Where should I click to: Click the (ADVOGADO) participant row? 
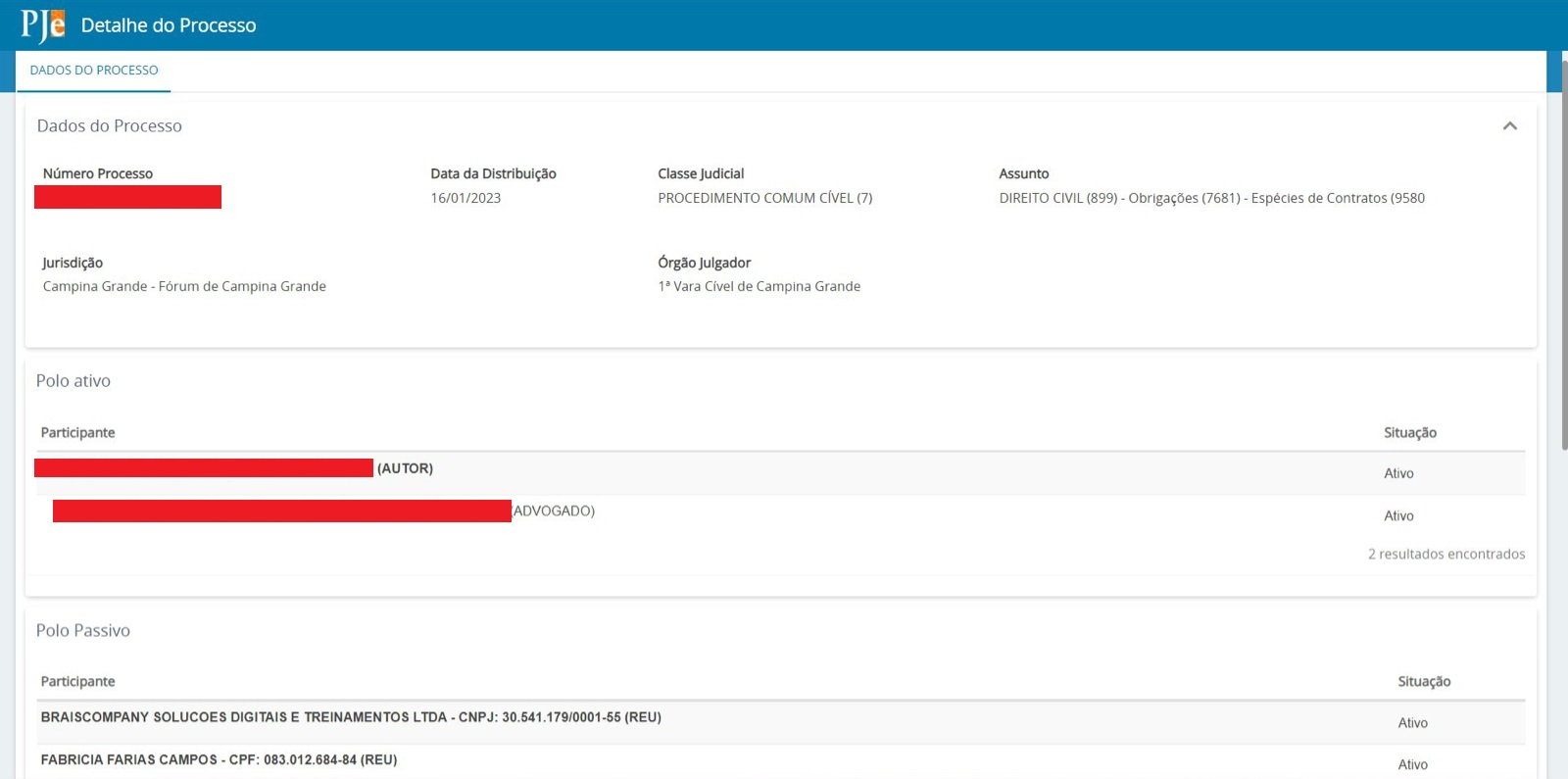(781, 515)
